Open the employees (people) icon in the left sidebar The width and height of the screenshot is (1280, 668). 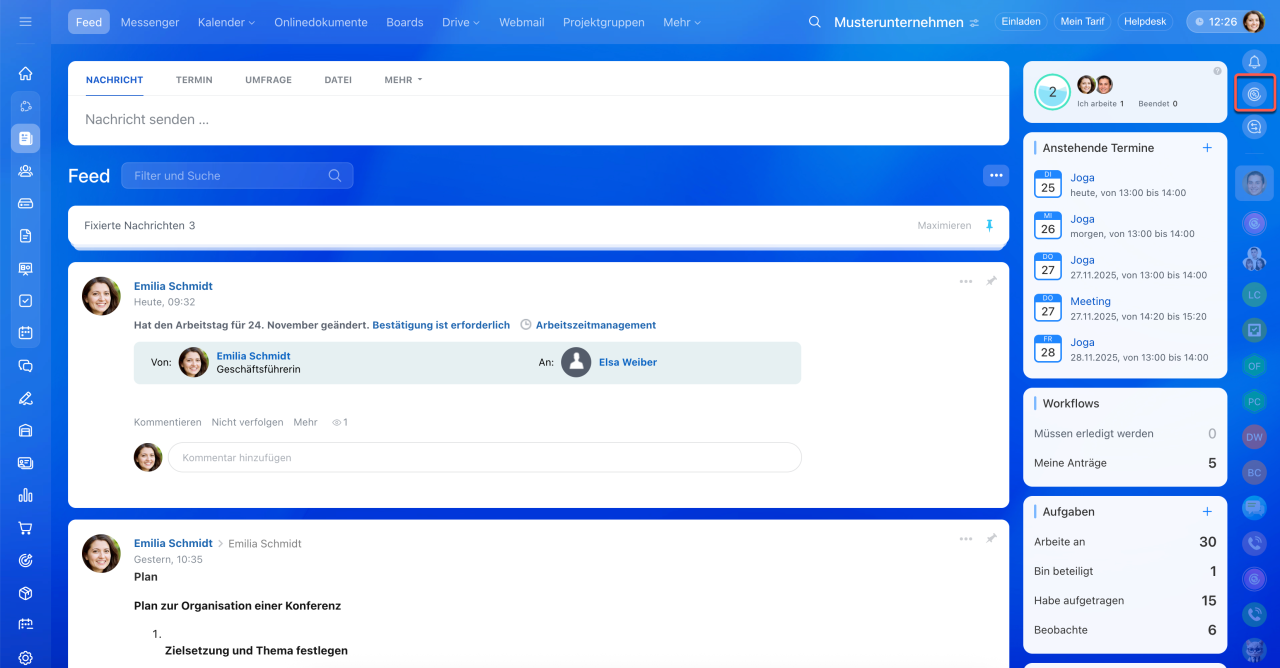point(25,171)
